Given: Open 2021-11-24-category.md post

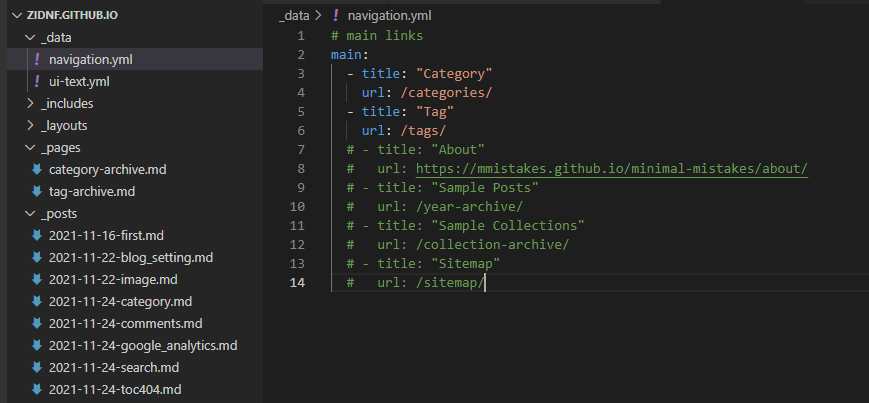Looking at the screenshot, I should [x=120, y=302].
